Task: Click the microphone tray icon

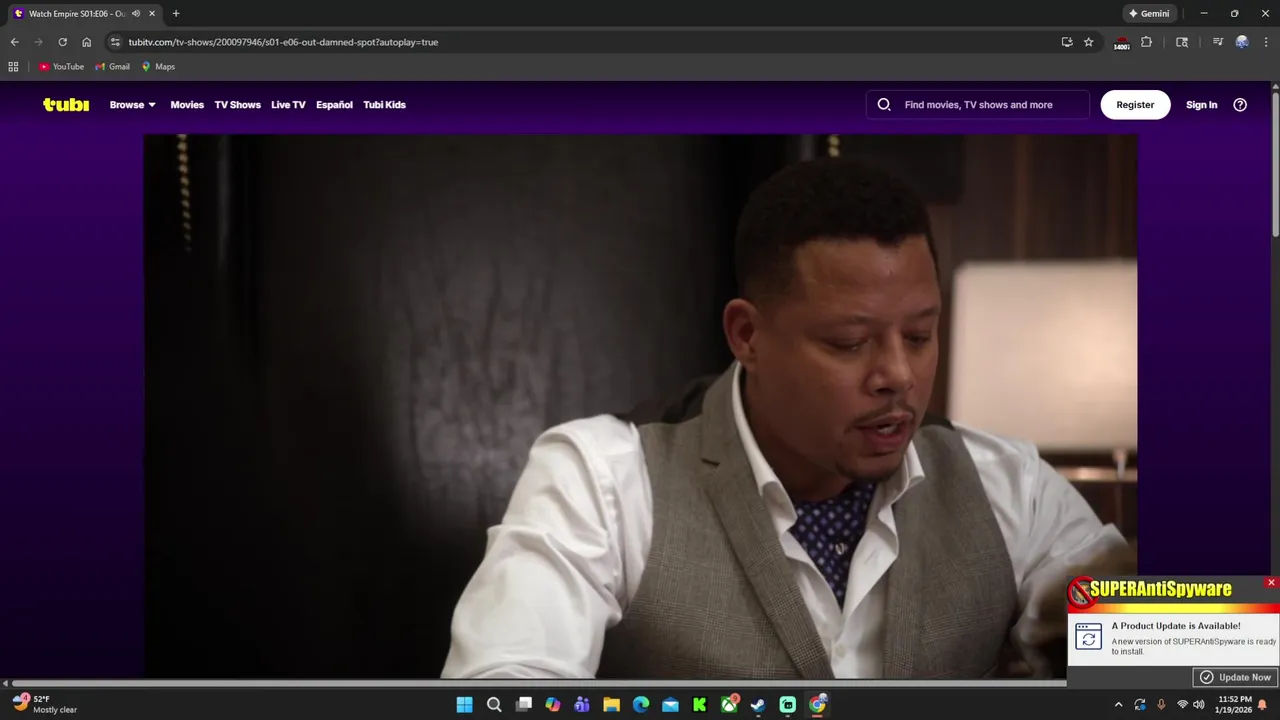Action: pos(1161,705)
